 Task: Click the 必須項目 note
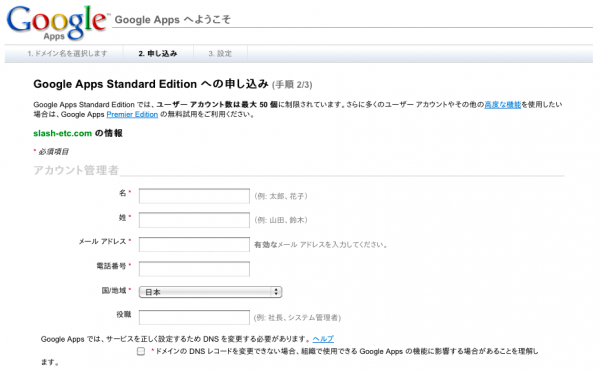(x=53, y=152)
